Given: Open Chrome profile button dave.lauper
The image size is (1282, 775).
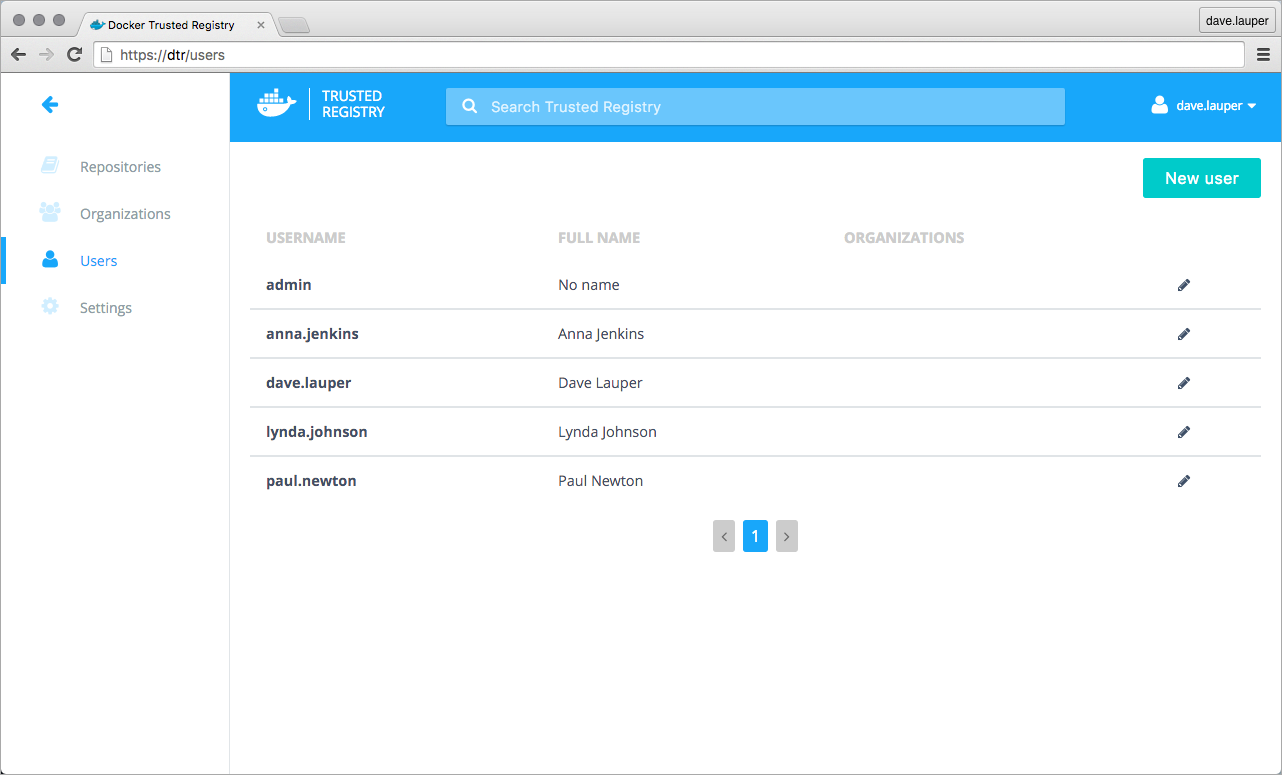Looking at the screenshot, I should pyautogui.click(x=1237, y=21).
